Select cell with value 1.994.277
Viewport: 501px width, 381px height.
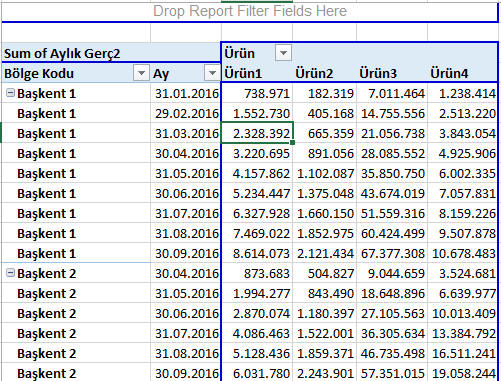(257, 293)
